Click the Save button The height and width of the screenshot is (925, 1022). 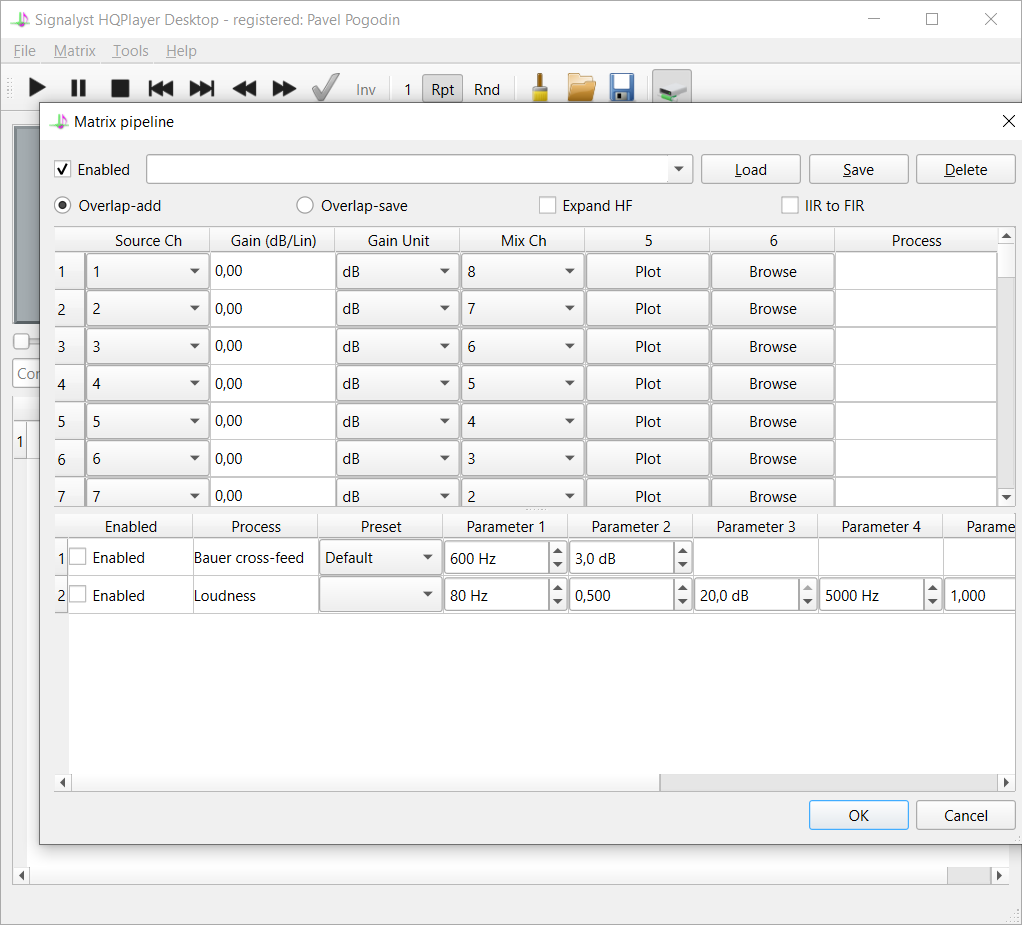click(x=858, y=169)
